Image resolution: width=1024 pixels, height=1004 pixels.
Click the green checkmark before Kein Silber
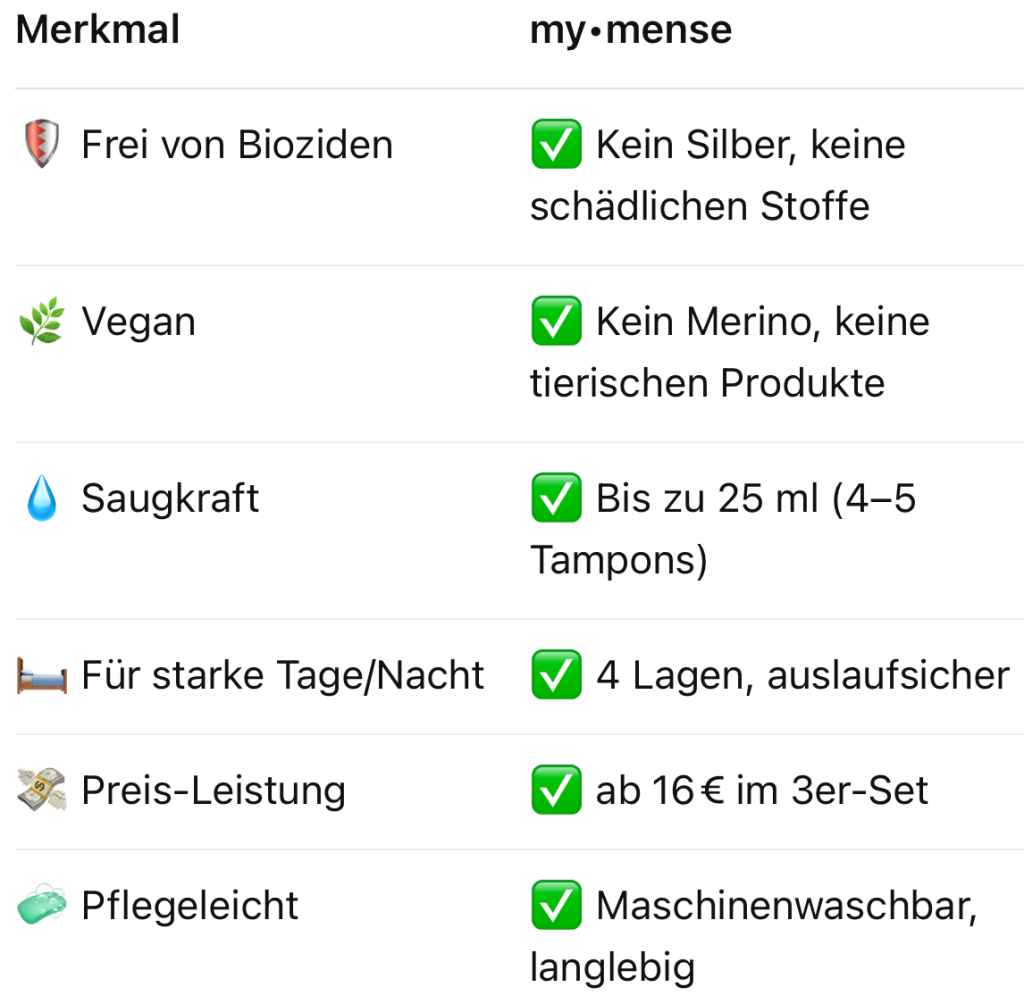(556, 146)
